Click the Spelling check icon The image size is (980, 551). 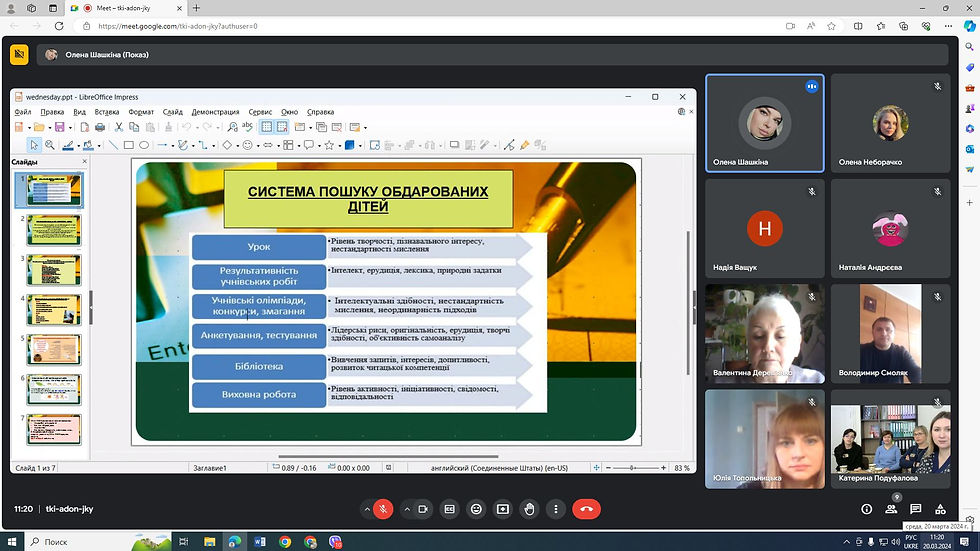[248, 127]
